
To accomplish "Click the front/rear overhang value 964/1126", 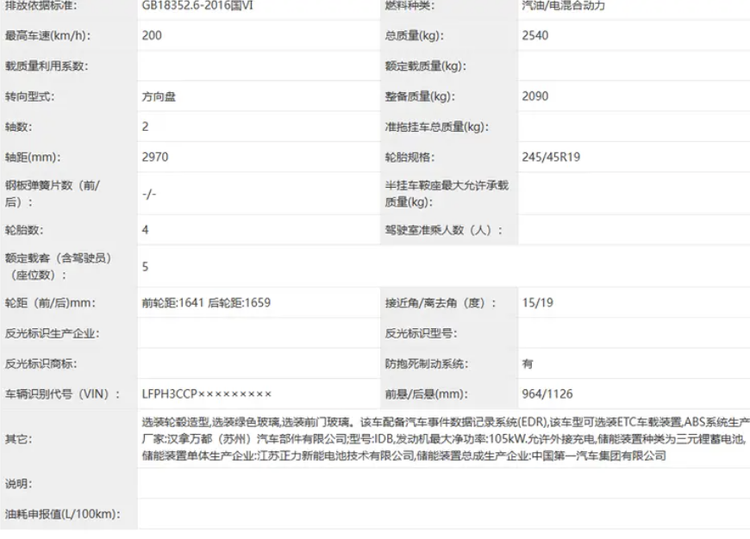I will tap(547, 394).
